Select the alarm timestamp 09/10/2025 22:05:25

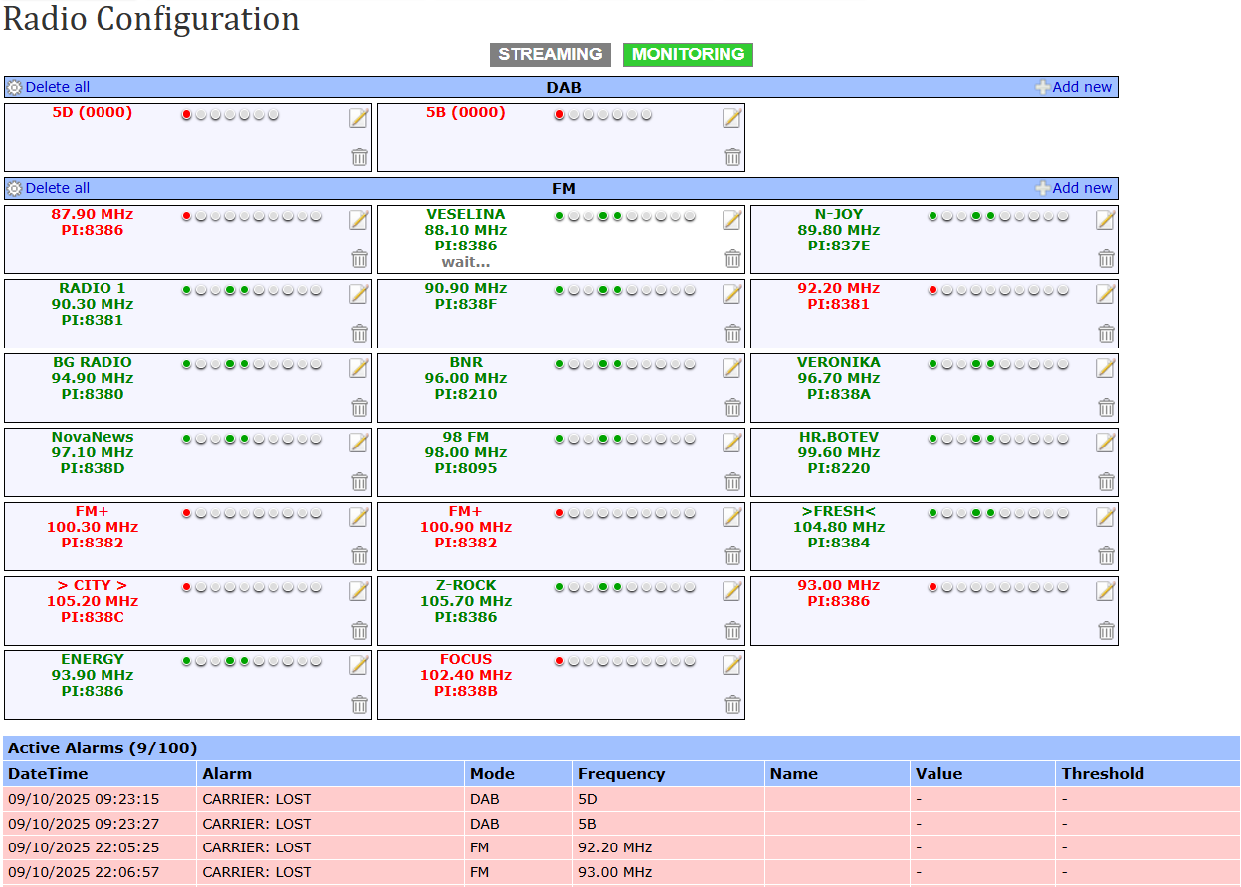click(84, 848)
